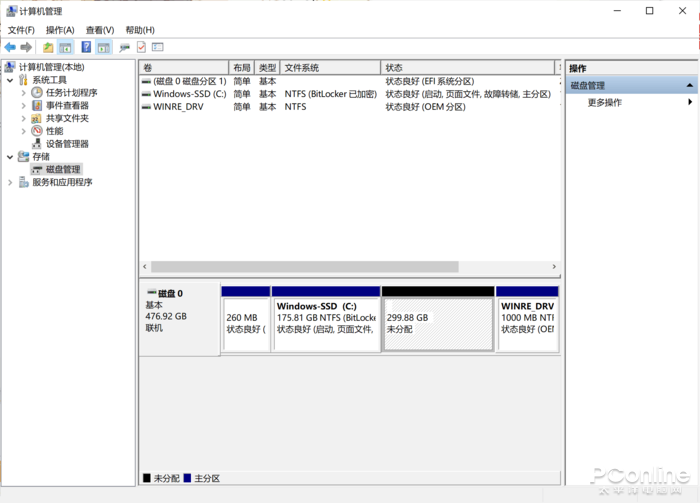
Task: Click the 事件查看器 icon
Action: [37, 105]
